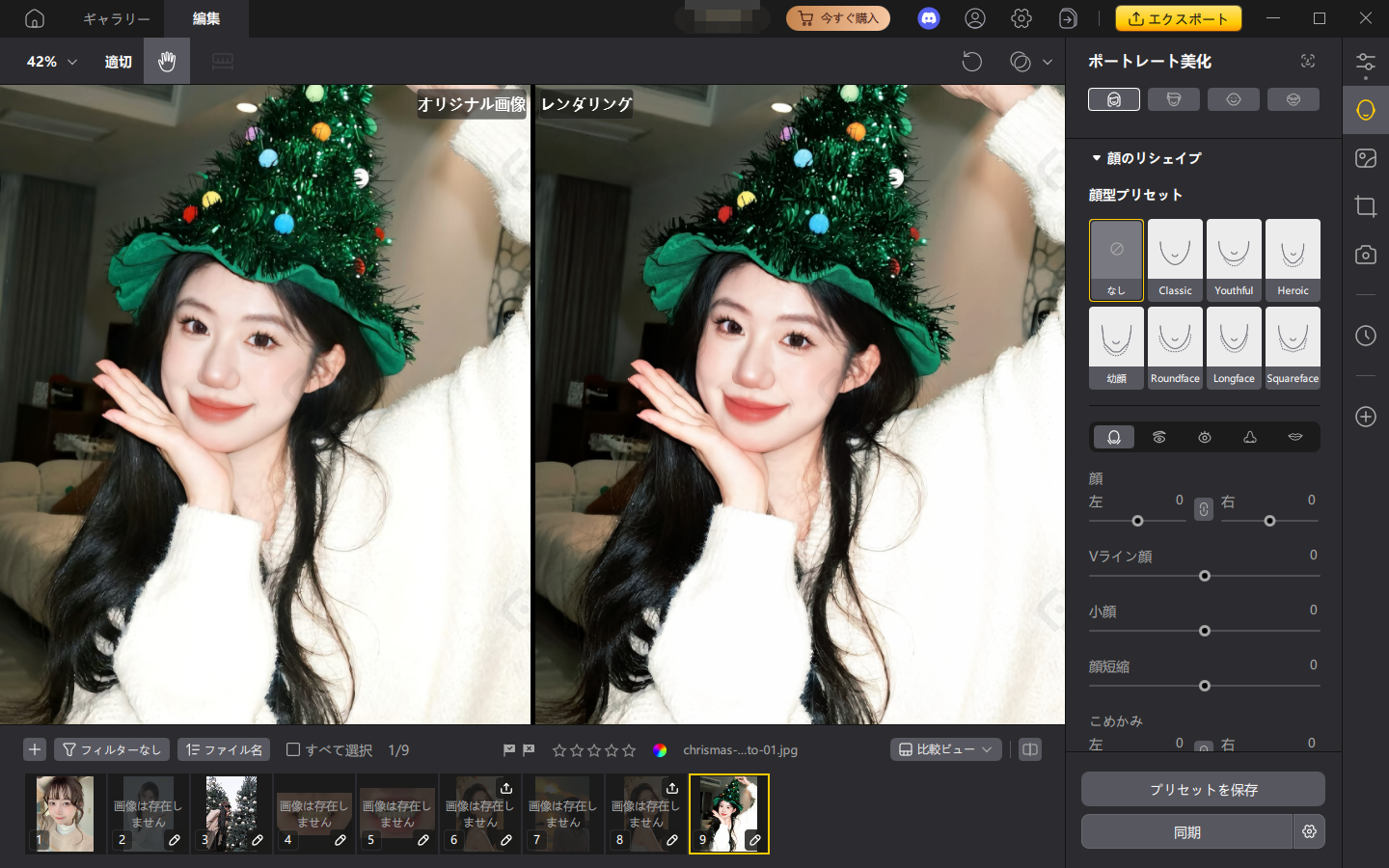
Task: Click the yellow エクスポート button
Action: [x=1178, y=17]
